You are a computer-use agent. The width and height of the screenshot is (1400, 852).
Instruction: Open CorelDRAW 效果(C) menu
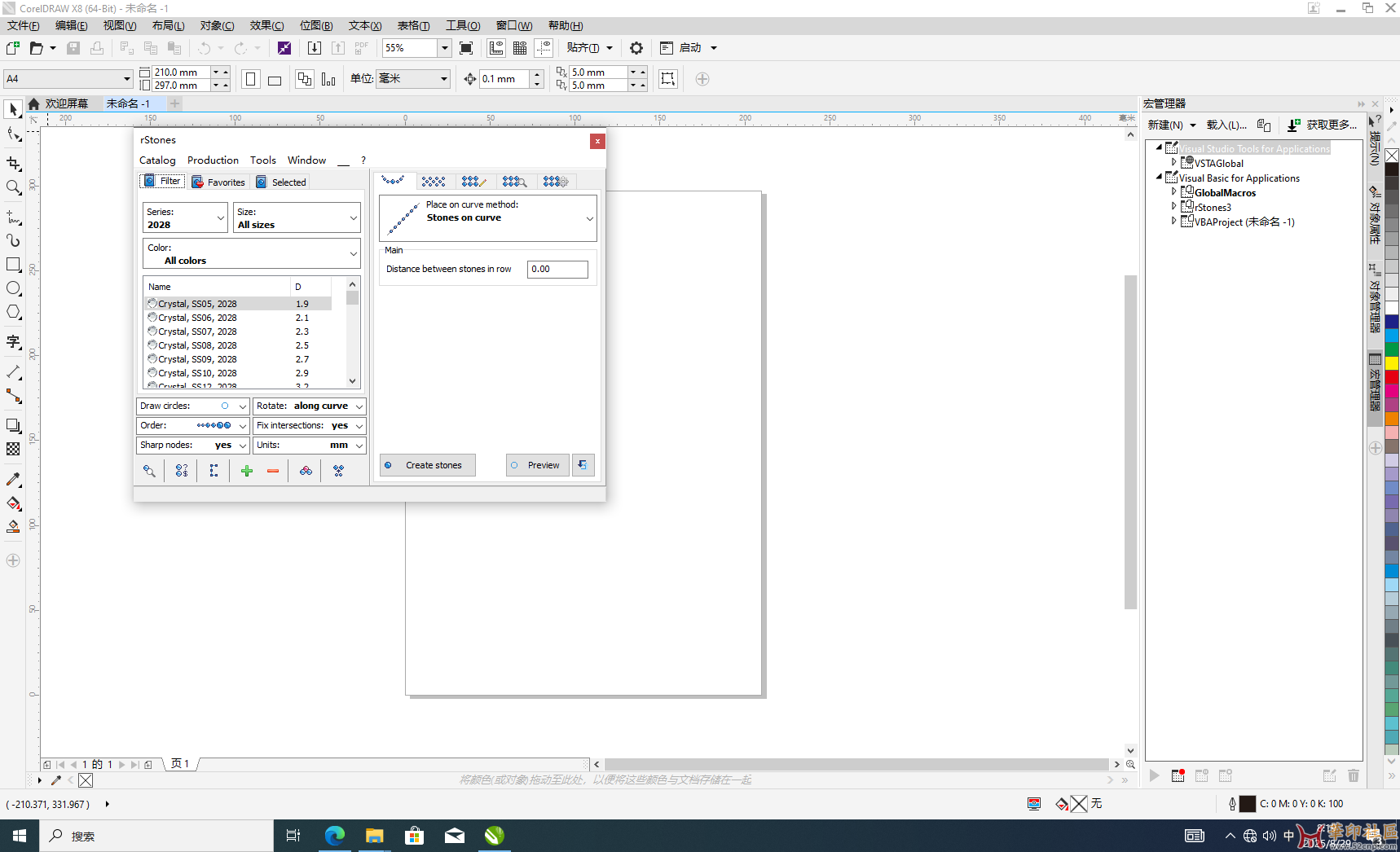[x=266, y=26]
